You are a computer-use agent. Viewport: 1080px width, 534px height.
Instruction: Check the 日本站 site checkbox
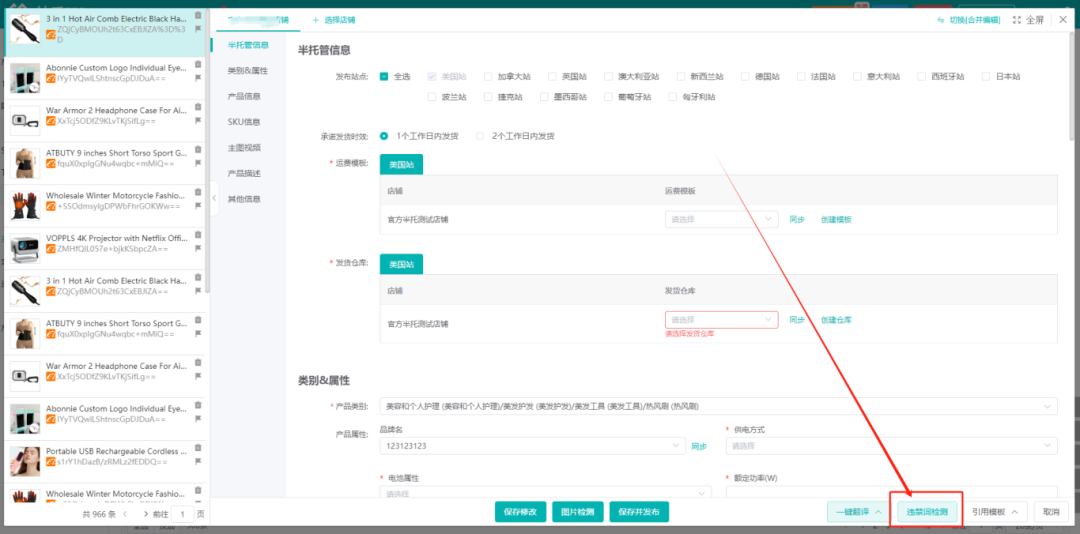coord(986,76)
